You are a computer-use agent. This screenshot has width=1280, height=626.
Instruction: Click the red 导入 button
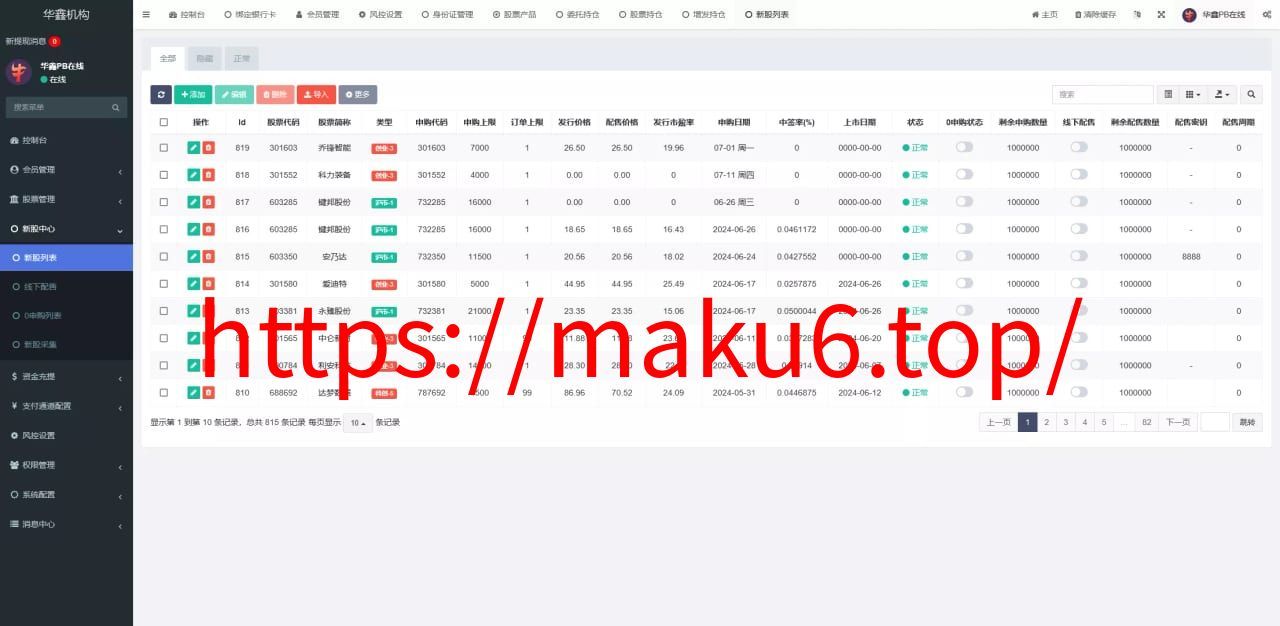[316, 94]
